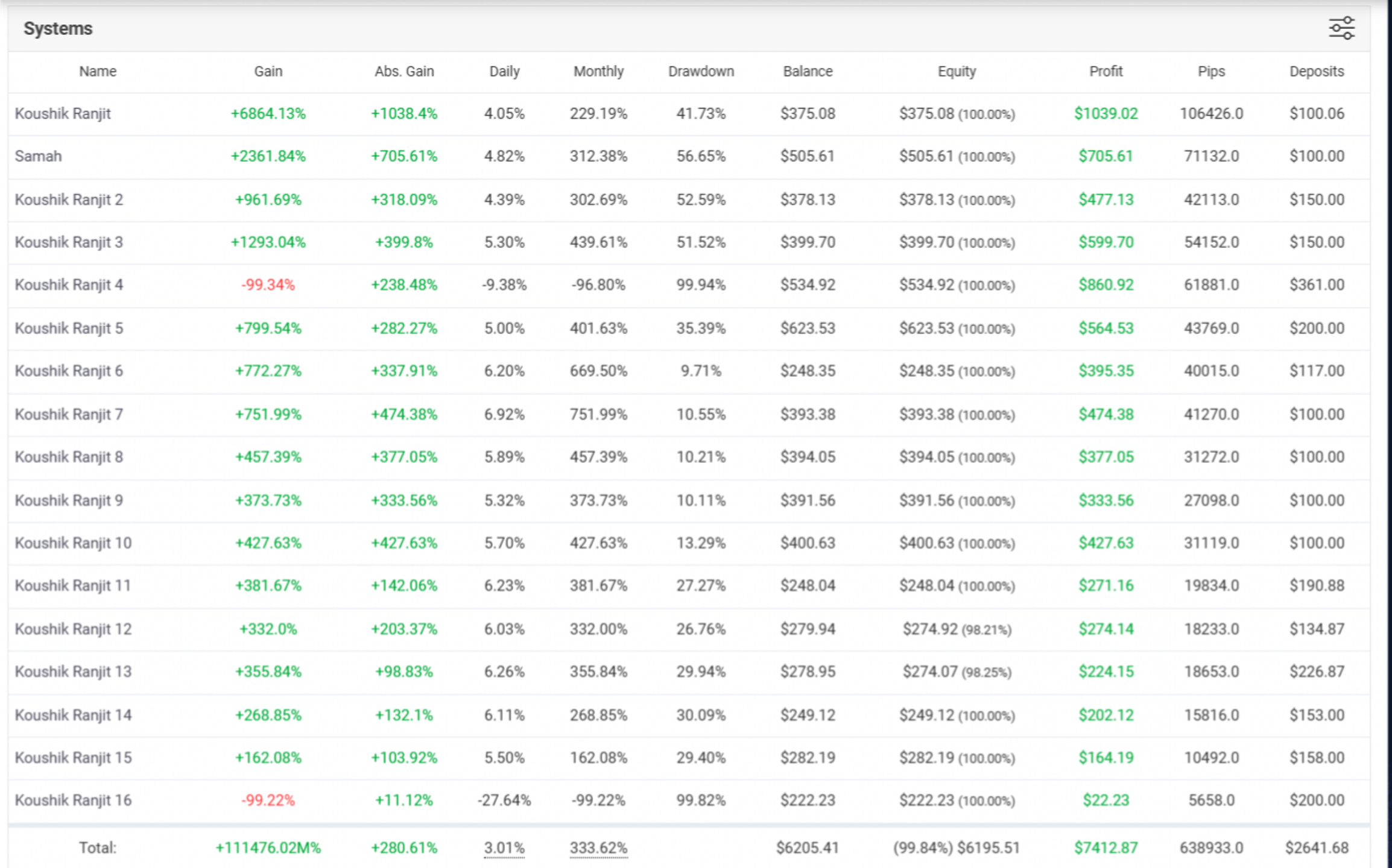Screen dimensions: 1392x868
Task: Click the total profit $7412.87
Action: point(1106,848)
